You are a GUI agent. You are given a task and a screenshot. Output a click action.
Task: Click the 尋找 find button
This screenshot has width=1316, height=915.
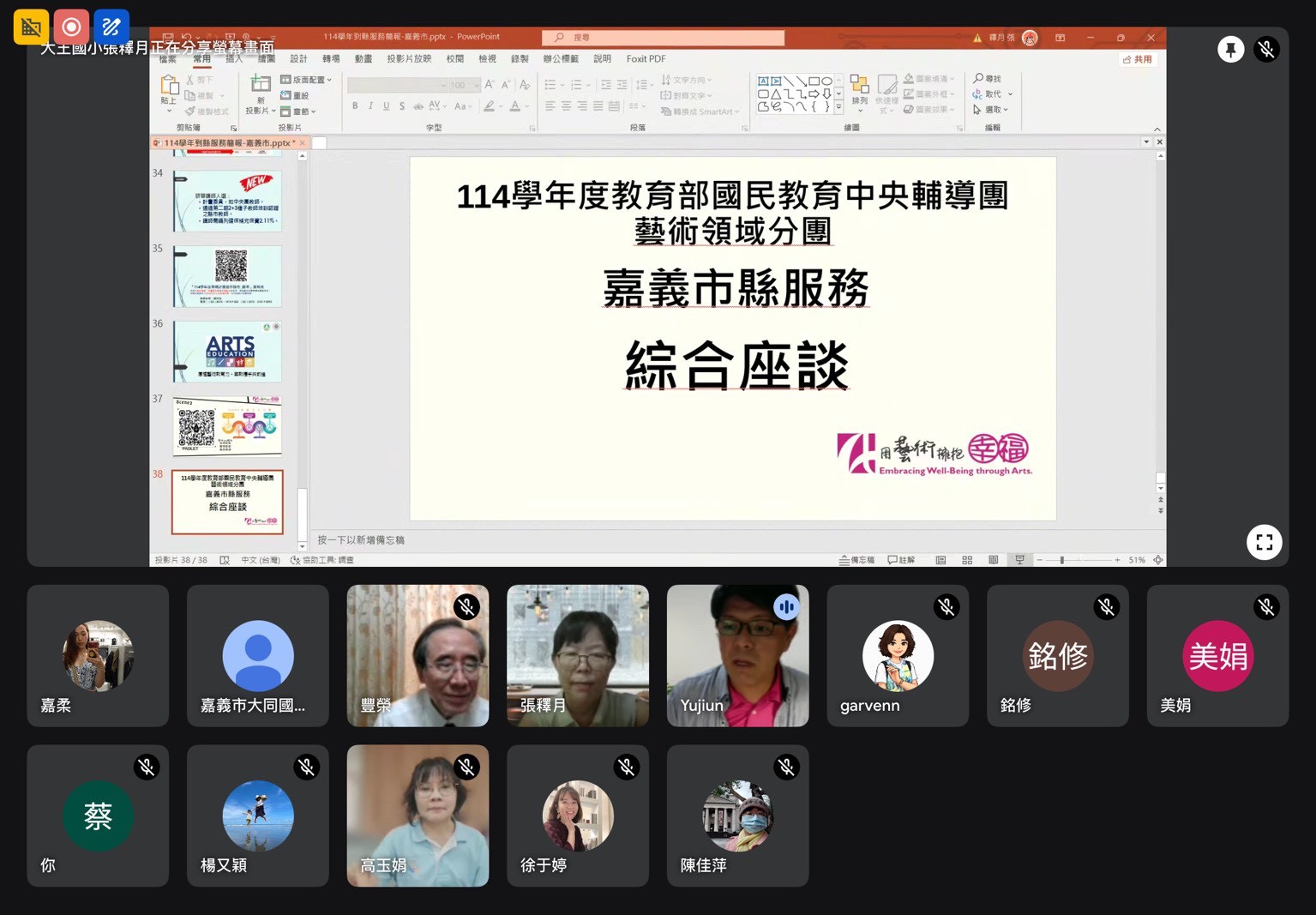988,79
